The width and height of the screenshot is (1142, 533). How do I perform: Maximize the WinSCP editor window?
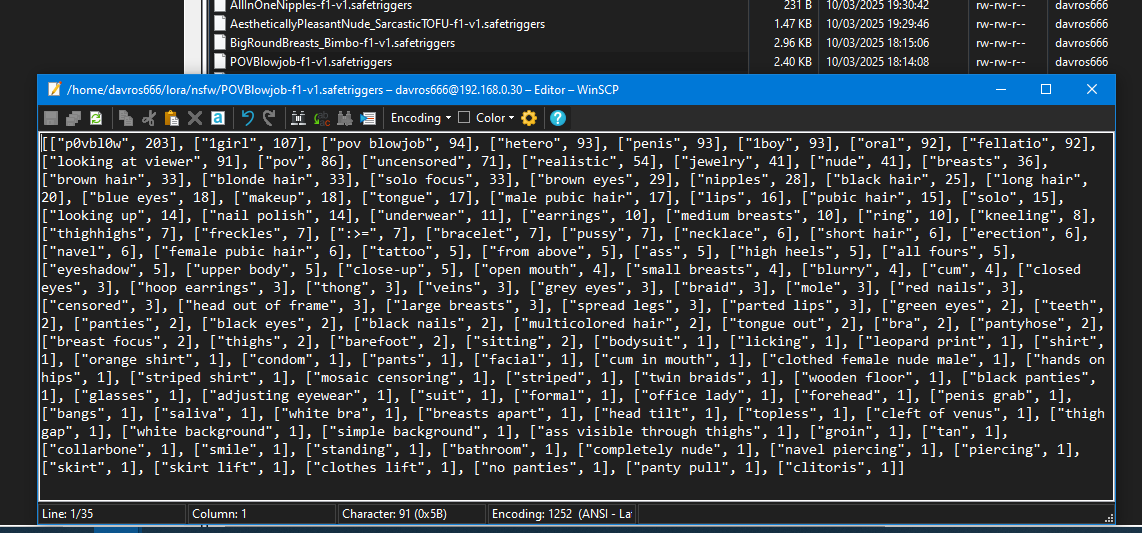click(1046, 90)
